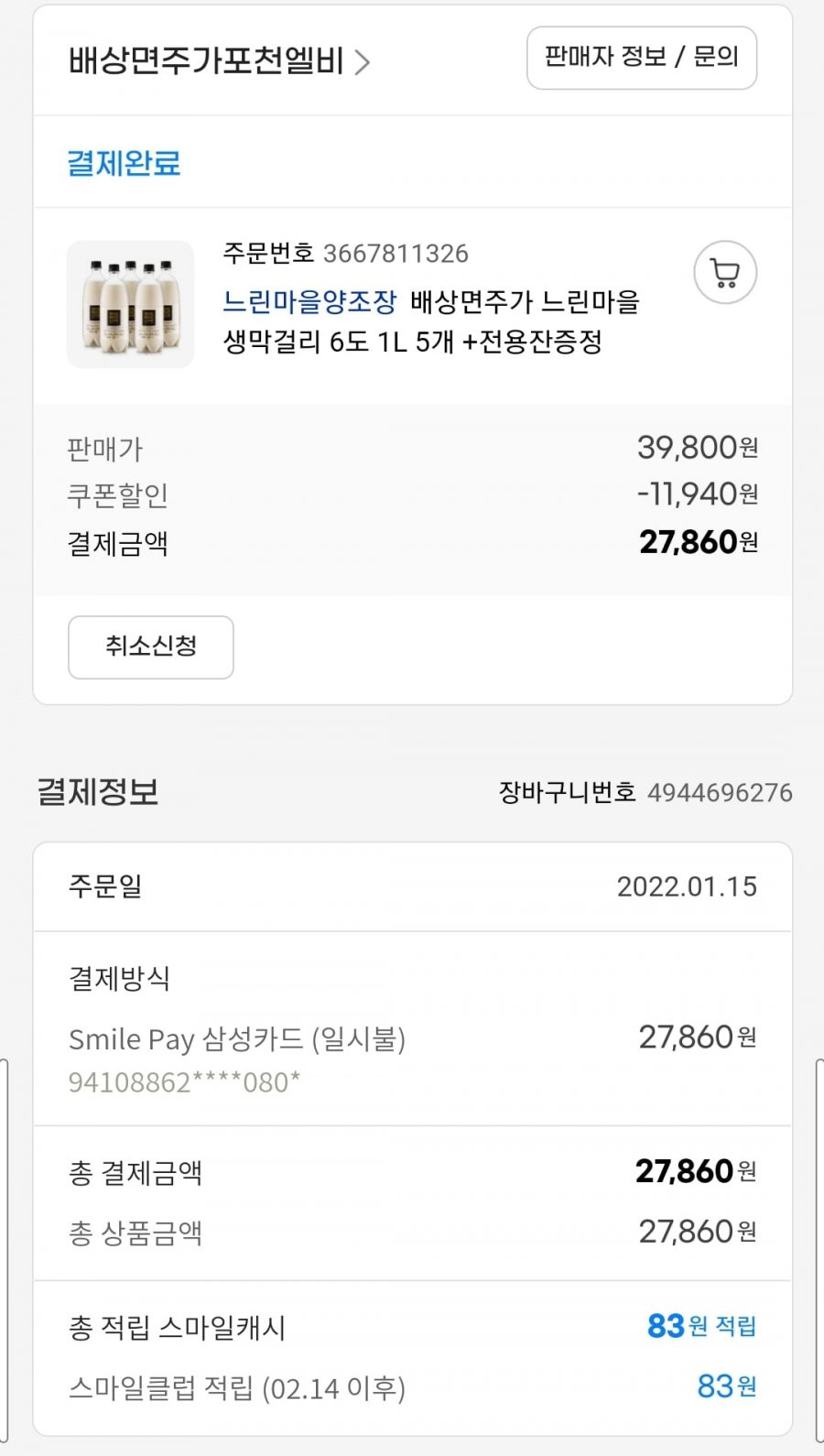
Task: Tap the 83원 적립 Smile Cash link
Action: click(701, 1326)
